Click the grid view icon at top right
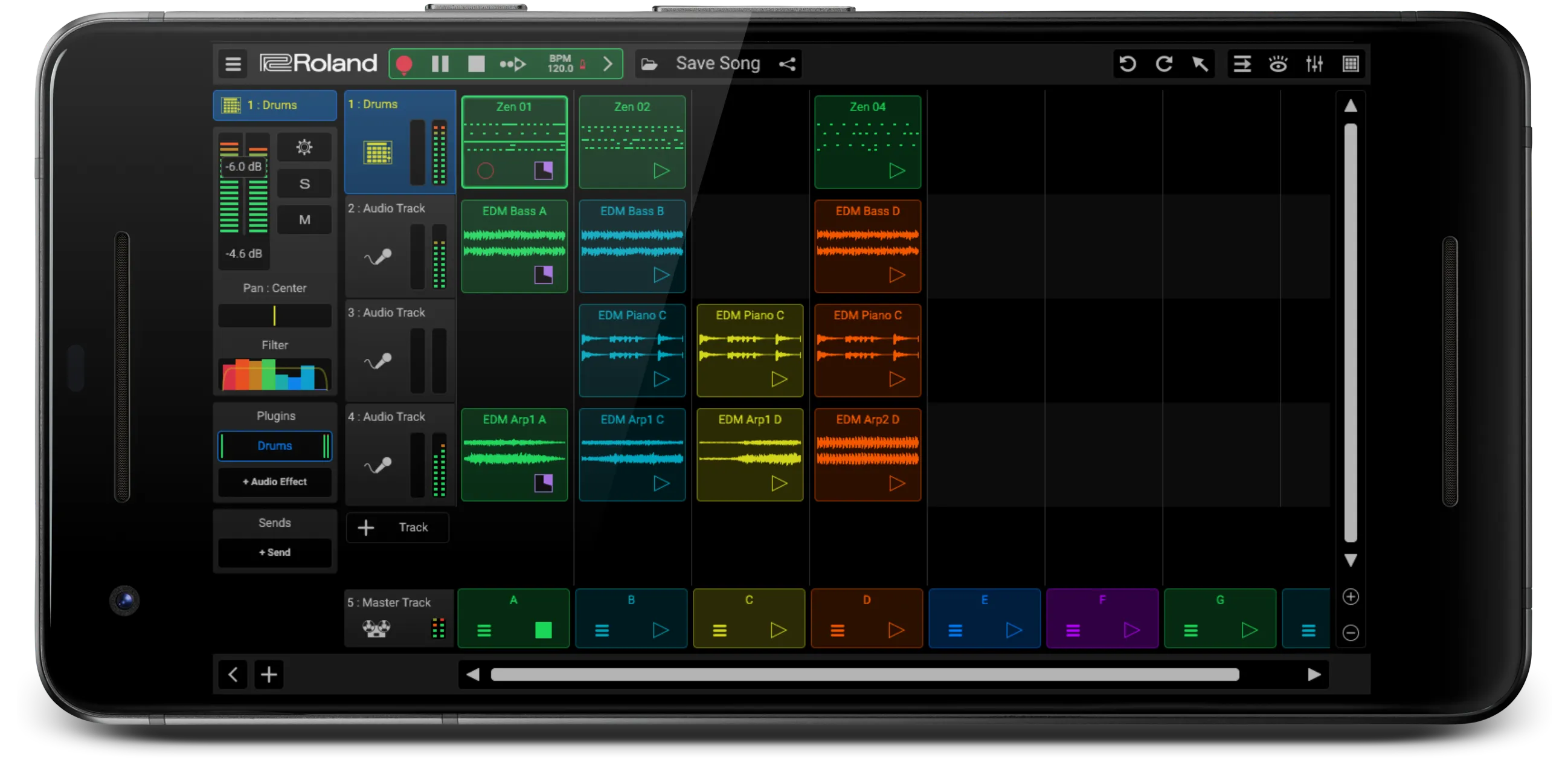The image size is (1568, 760). coord(1350,64)
